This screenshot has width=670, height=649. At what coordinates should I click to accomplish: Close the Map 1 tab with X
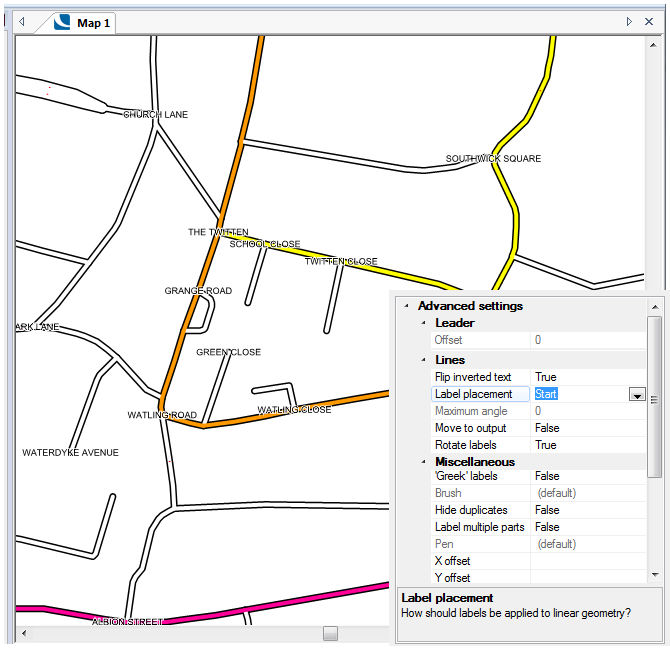(649, 21)
